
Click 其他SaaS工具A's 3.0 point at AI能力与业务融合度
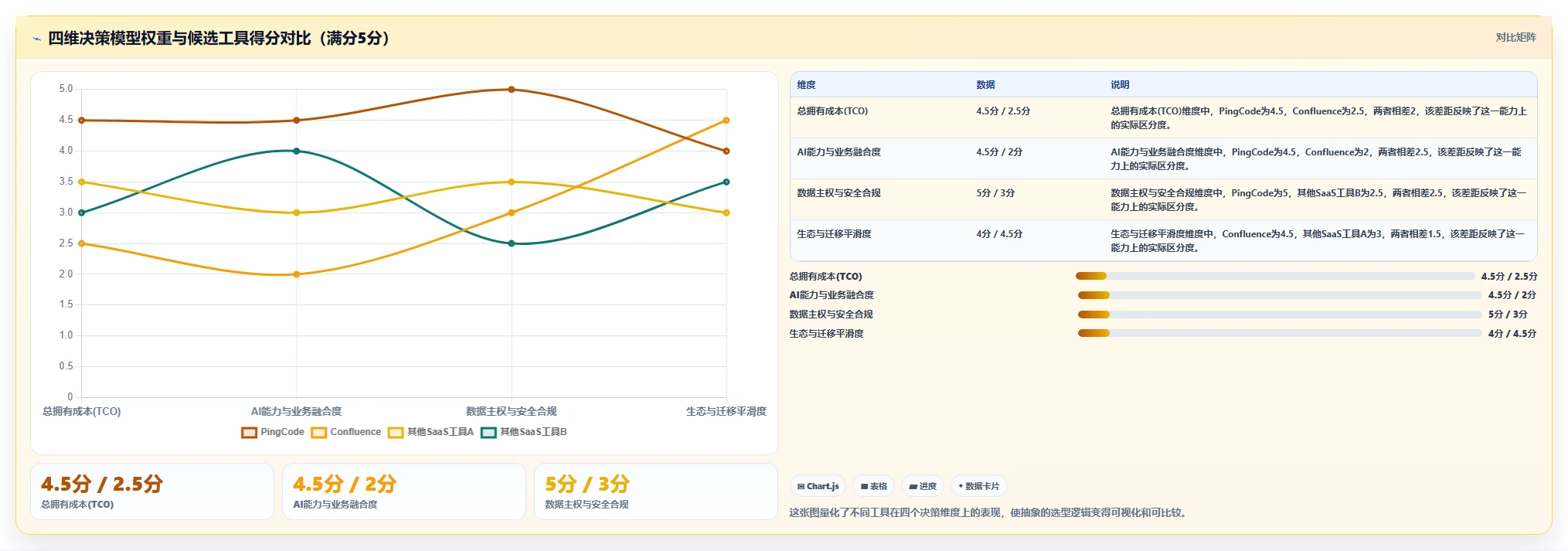[297, 213]
